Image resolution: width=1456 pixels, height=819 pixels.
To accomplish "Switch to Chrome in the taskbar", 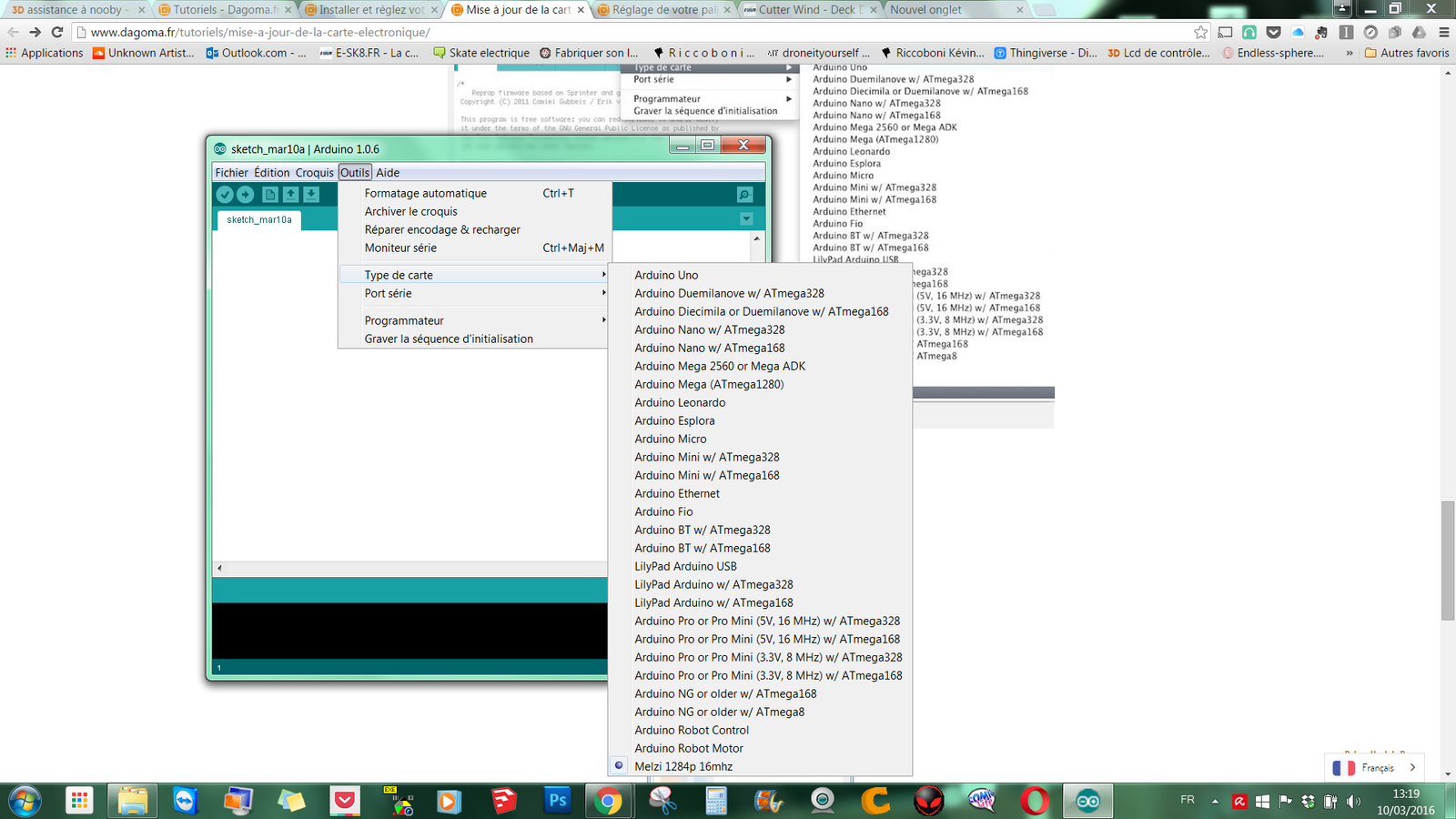I will tap(609, 801).
